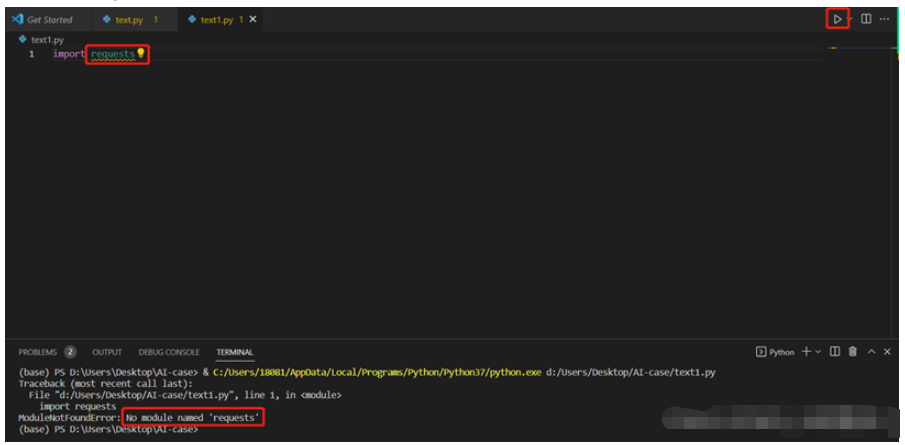Click the split editor icon
The width and height of the screenshot is (905, 445).
click(x=866, y=19)
